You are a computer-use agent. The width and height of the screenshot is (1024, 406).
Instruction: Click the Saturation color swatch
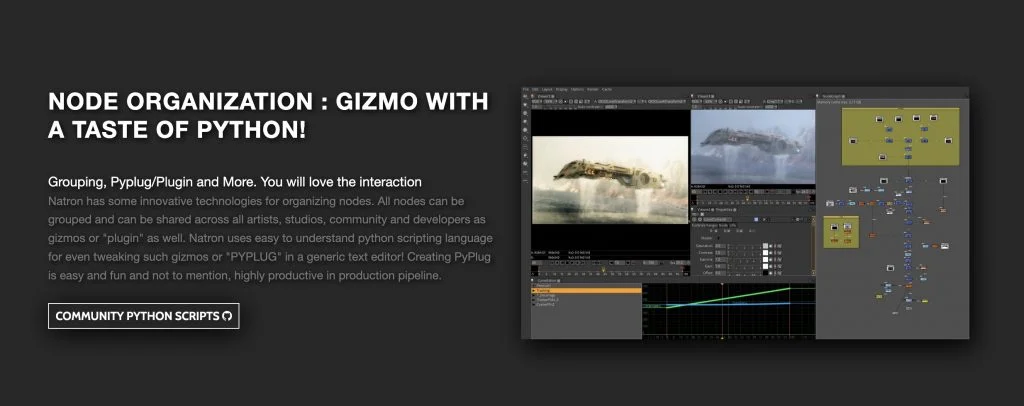click(x=765, y=246)
